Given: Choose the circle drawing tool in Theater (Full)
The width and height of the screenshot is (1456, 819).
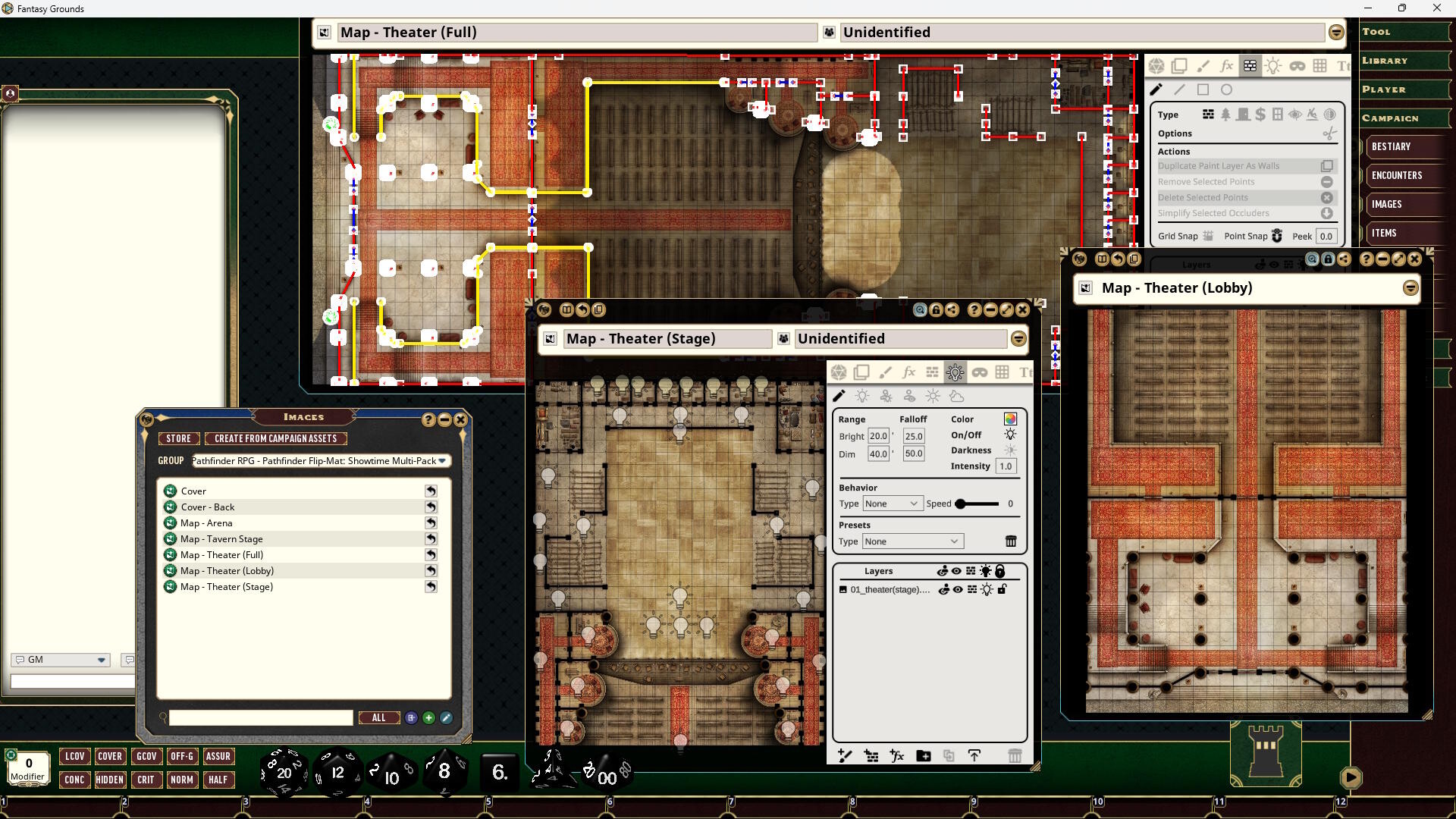Looking at the screenshot, I should pos(1226,89).
